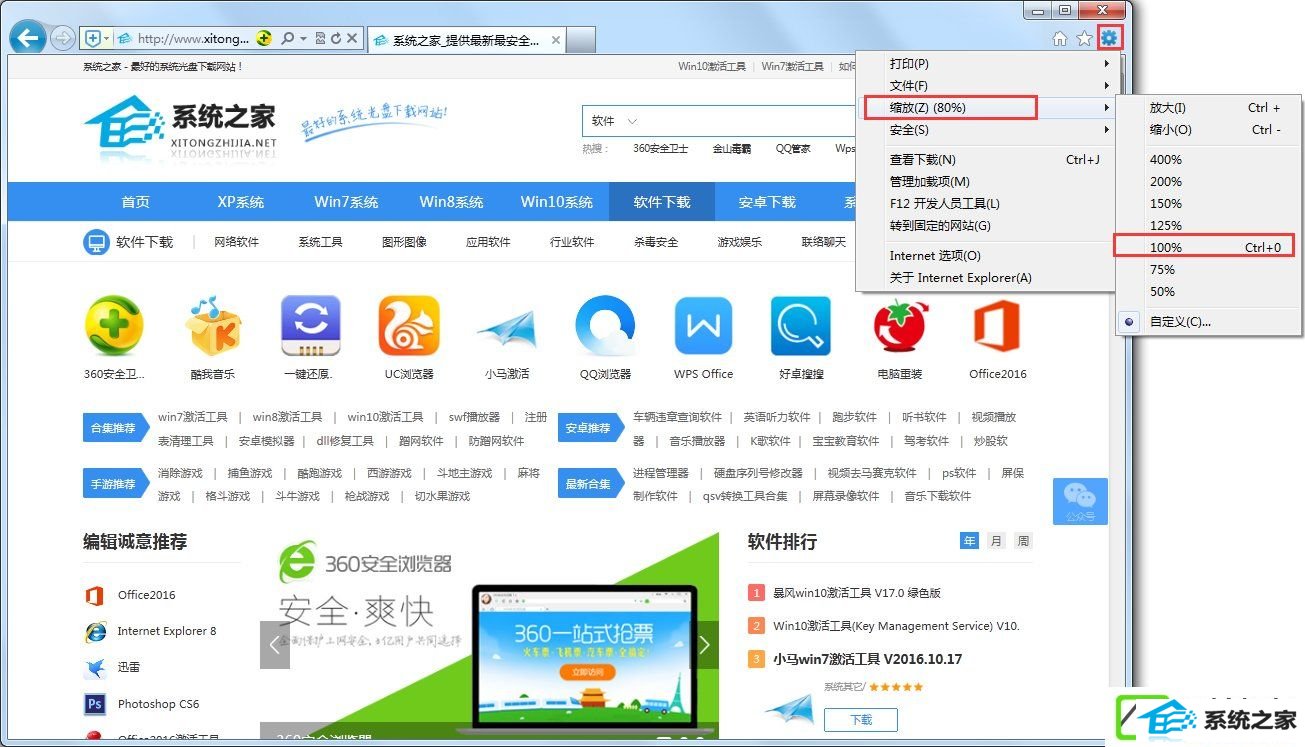Click the 系统之家 site logo
The width and height of the screenshot is (1305, 747).
pos(181,127)
